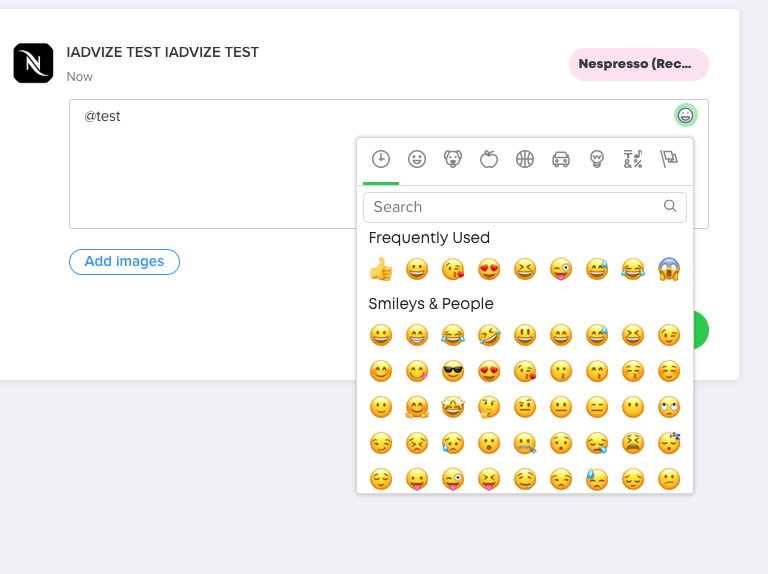Image resolution: width=768 pixels, height=574 pixels.
Task: Click the "Now" timestamp
Action: click(79, 77)
